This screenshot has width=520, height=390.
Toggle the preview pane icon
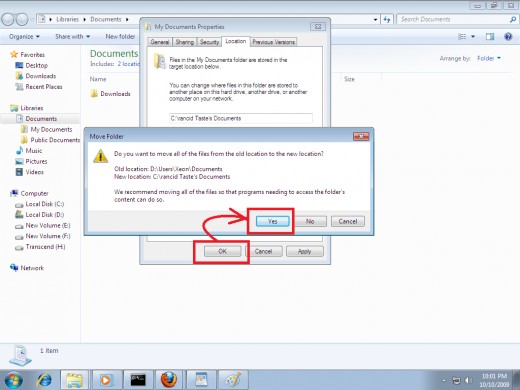point(490,36)
